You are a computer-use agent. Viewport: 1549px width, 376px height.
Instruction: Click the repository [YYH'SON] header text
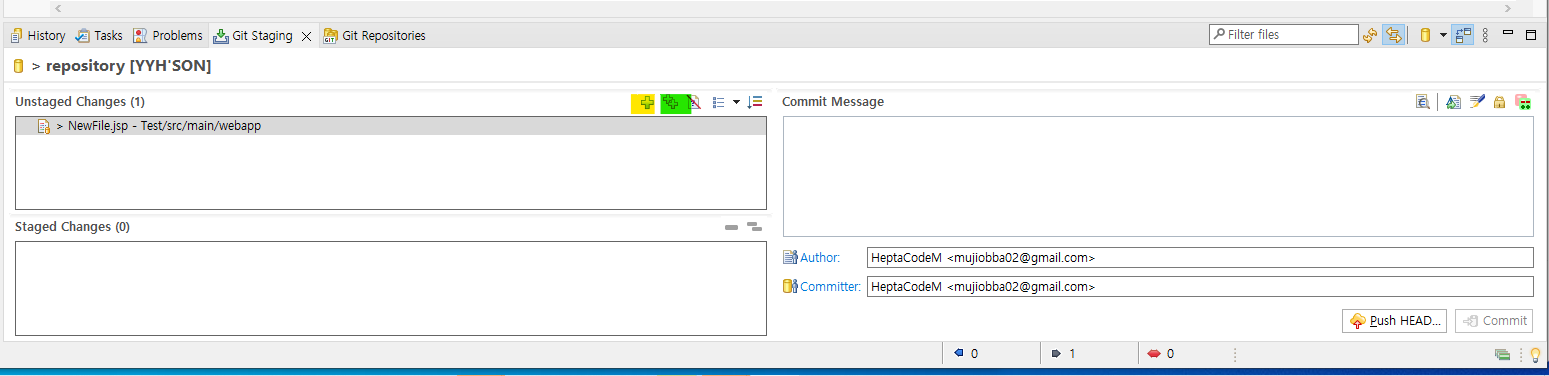coord(129,66)
